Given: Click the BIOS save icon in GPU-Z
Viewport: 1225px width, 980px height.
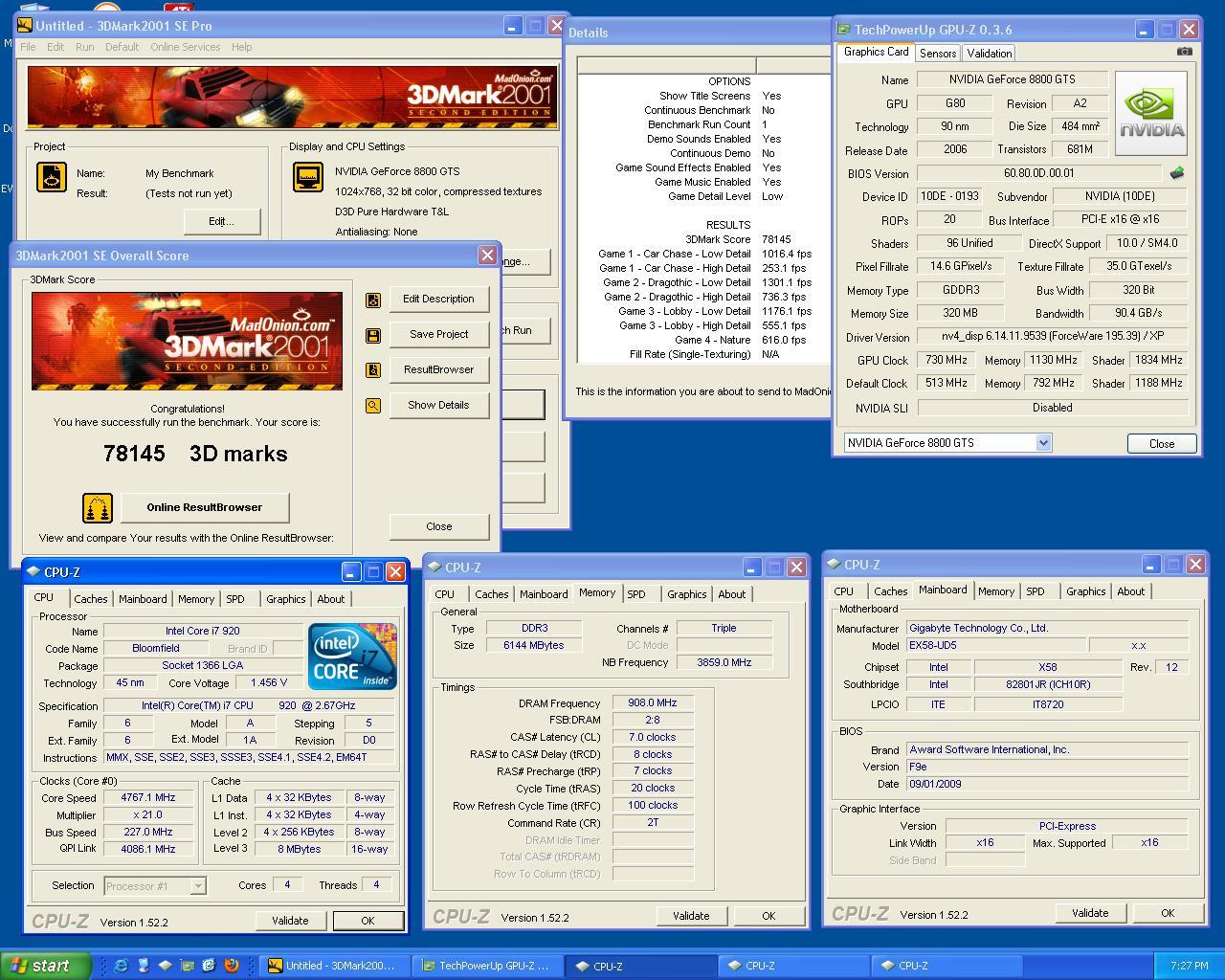Looking at the screenshot, I should click(x=1177, y=173).
